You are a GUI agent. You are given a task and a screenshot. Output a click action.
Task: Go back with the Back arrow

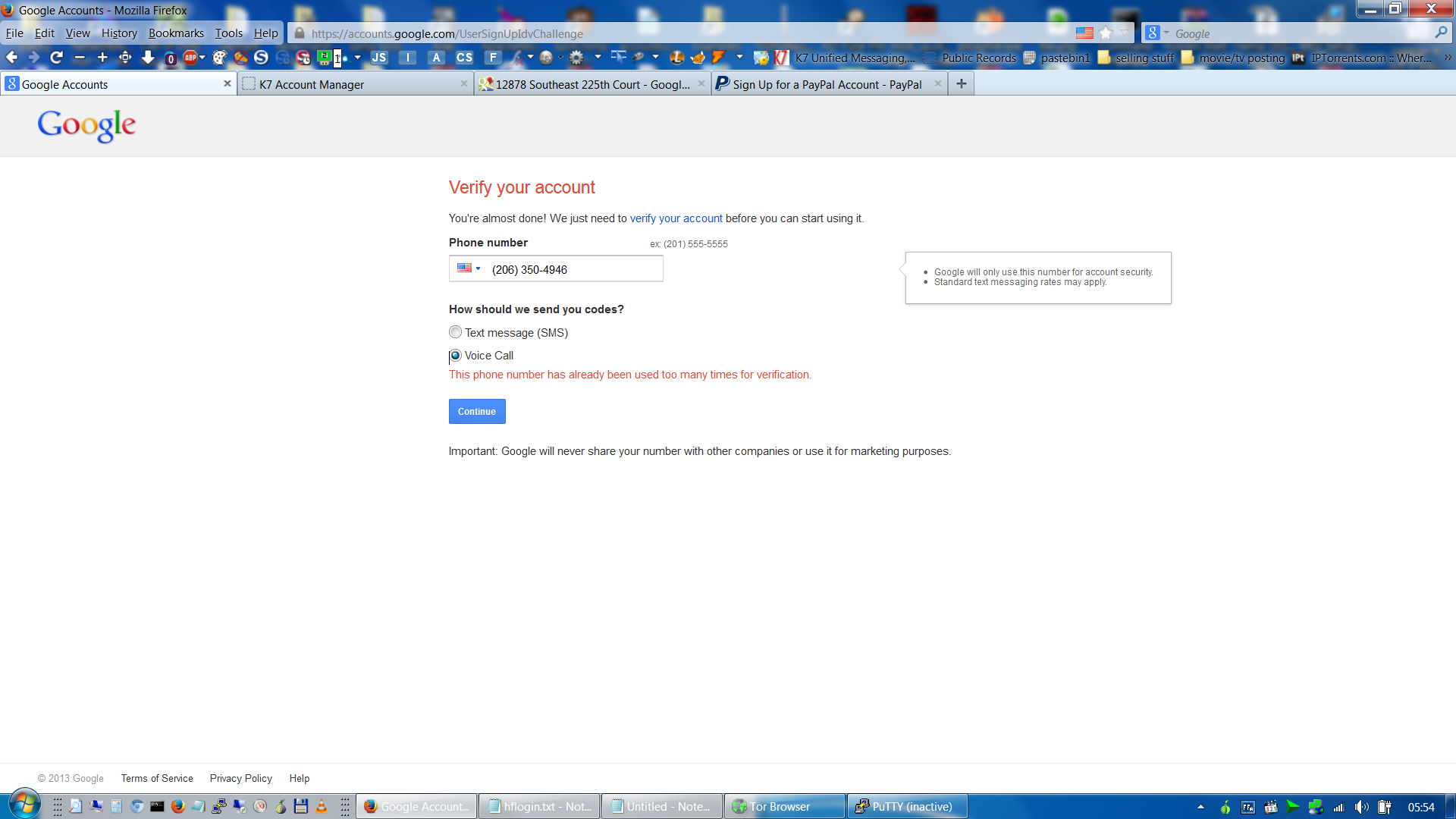click(12, 58)
